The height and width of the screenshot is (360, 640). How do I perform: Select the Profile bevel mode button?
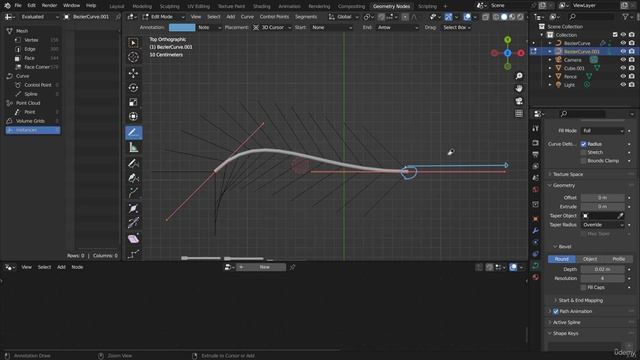coord(618,259)
